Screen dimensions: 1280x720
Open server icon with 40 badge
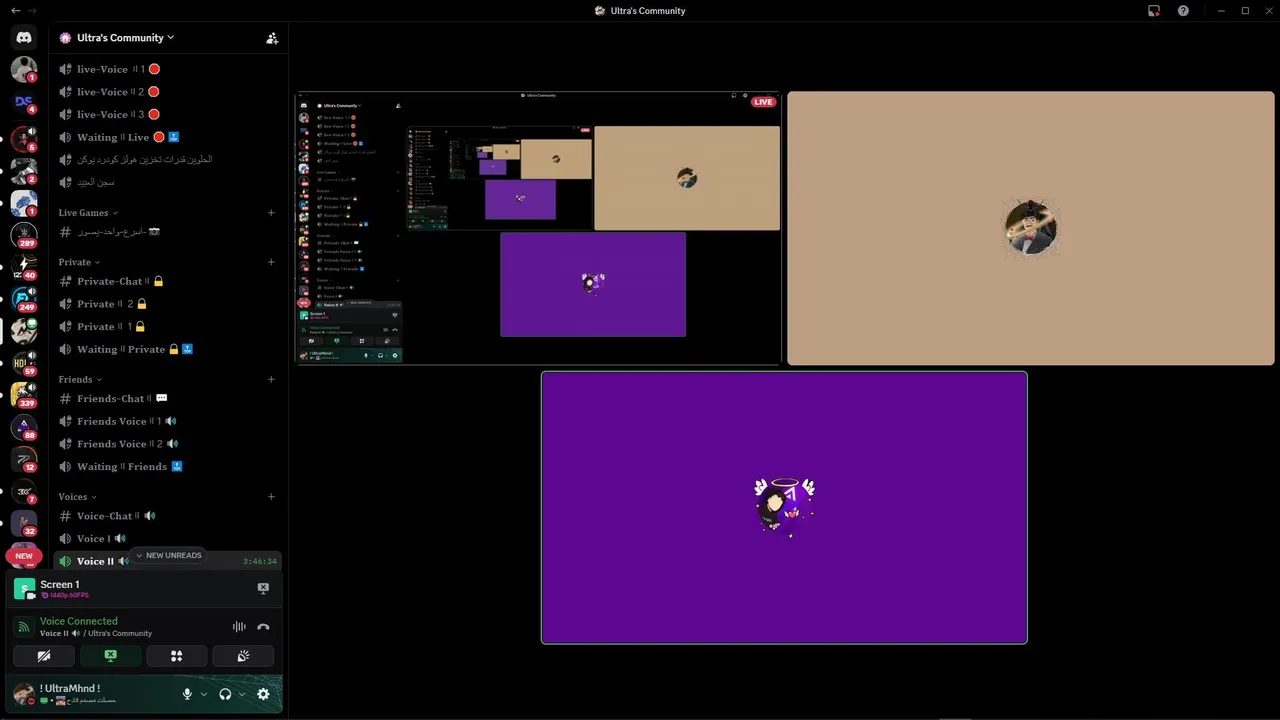click(x=24, y=267)
